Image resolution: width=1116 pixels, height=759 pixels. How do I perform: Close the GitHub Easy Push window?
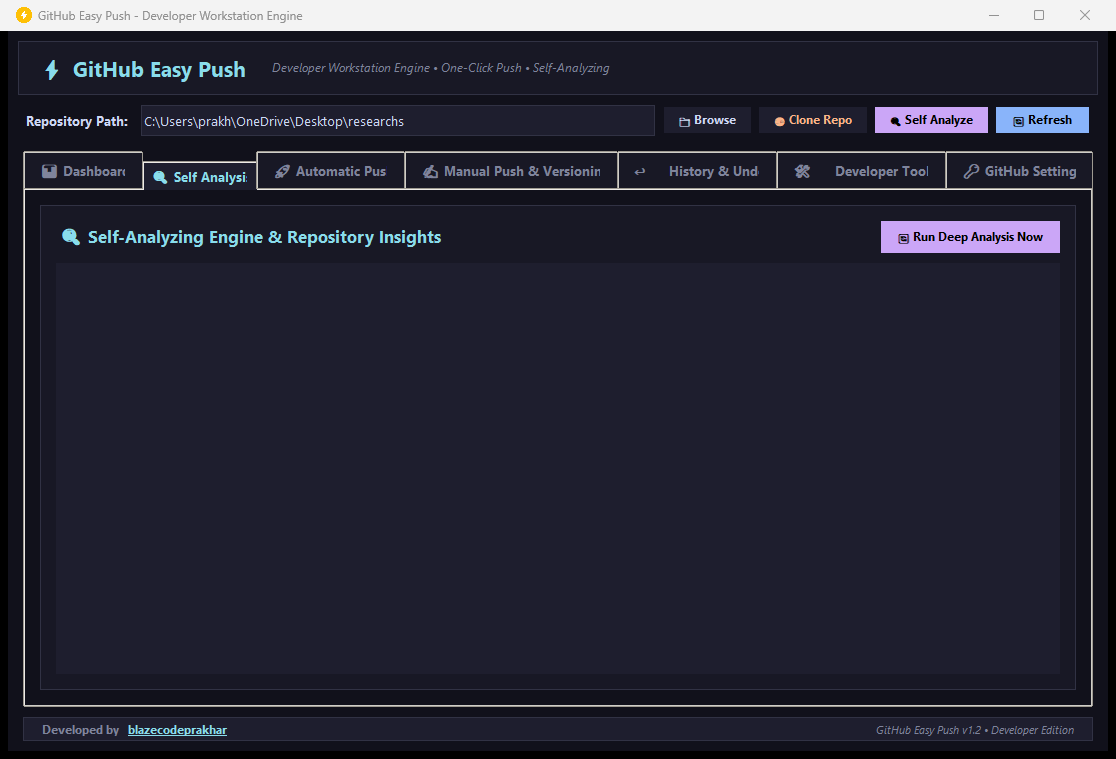pyautogui.click(x=1085, y=15)
